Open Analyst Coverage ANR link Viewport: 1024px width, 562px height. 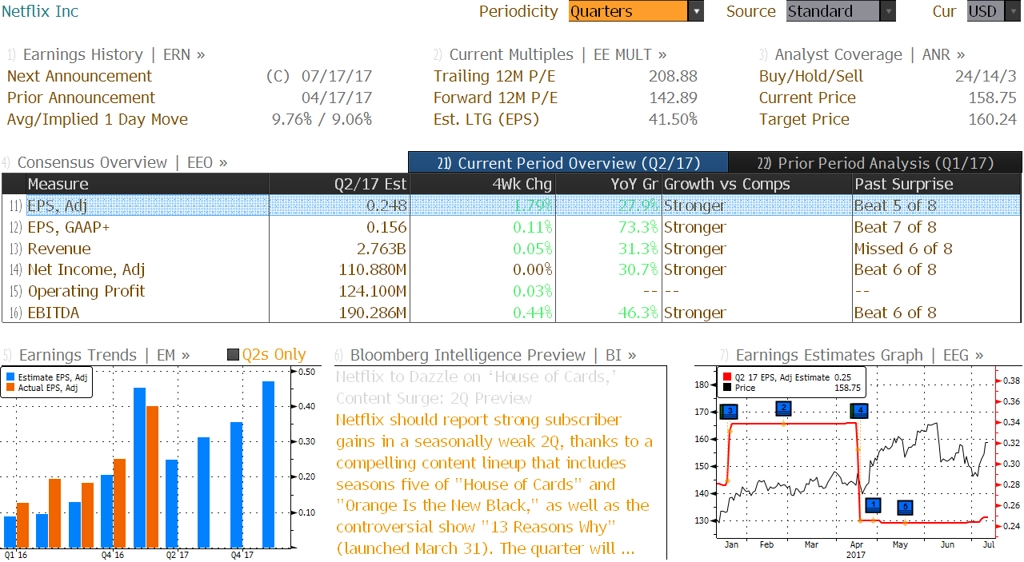(870, 54)
